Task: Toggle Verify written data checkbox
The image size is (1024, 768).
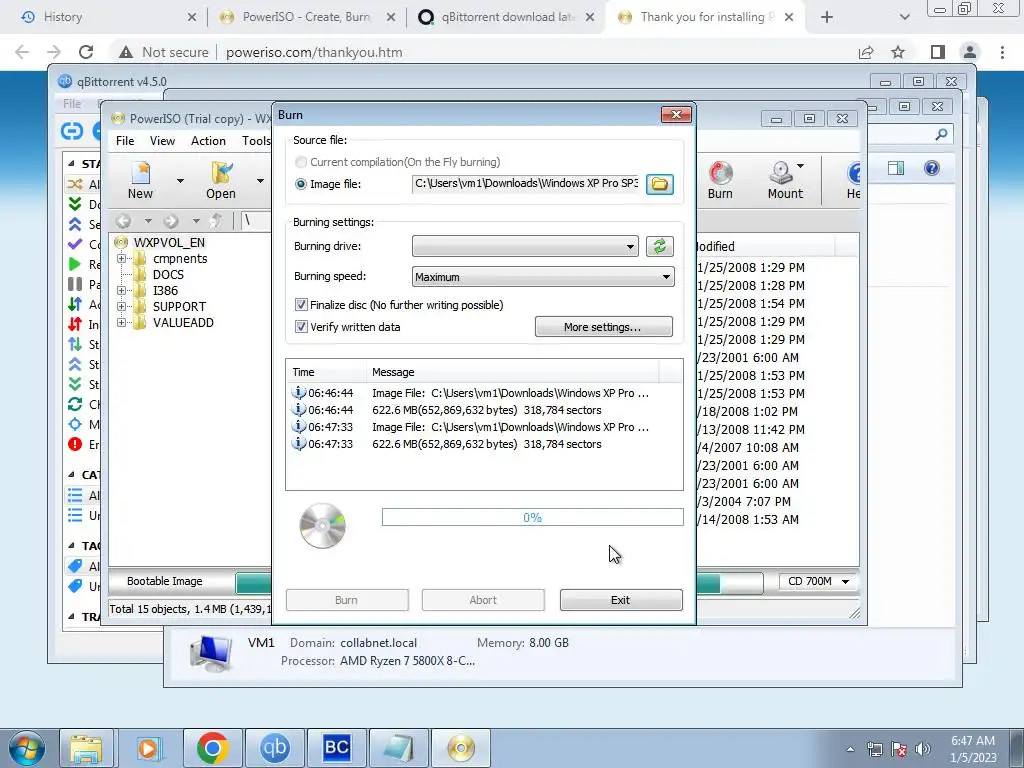Action: (x=301, y=327)
